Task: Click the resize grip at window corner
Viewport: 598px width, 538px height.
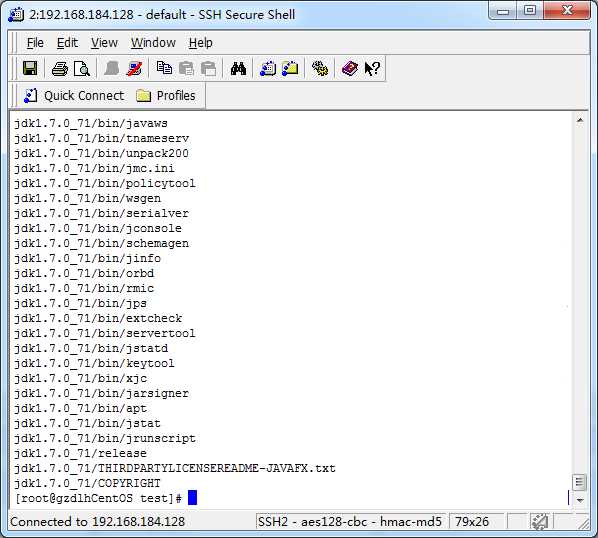Action: pyautogui.click(x=584, y=524)
